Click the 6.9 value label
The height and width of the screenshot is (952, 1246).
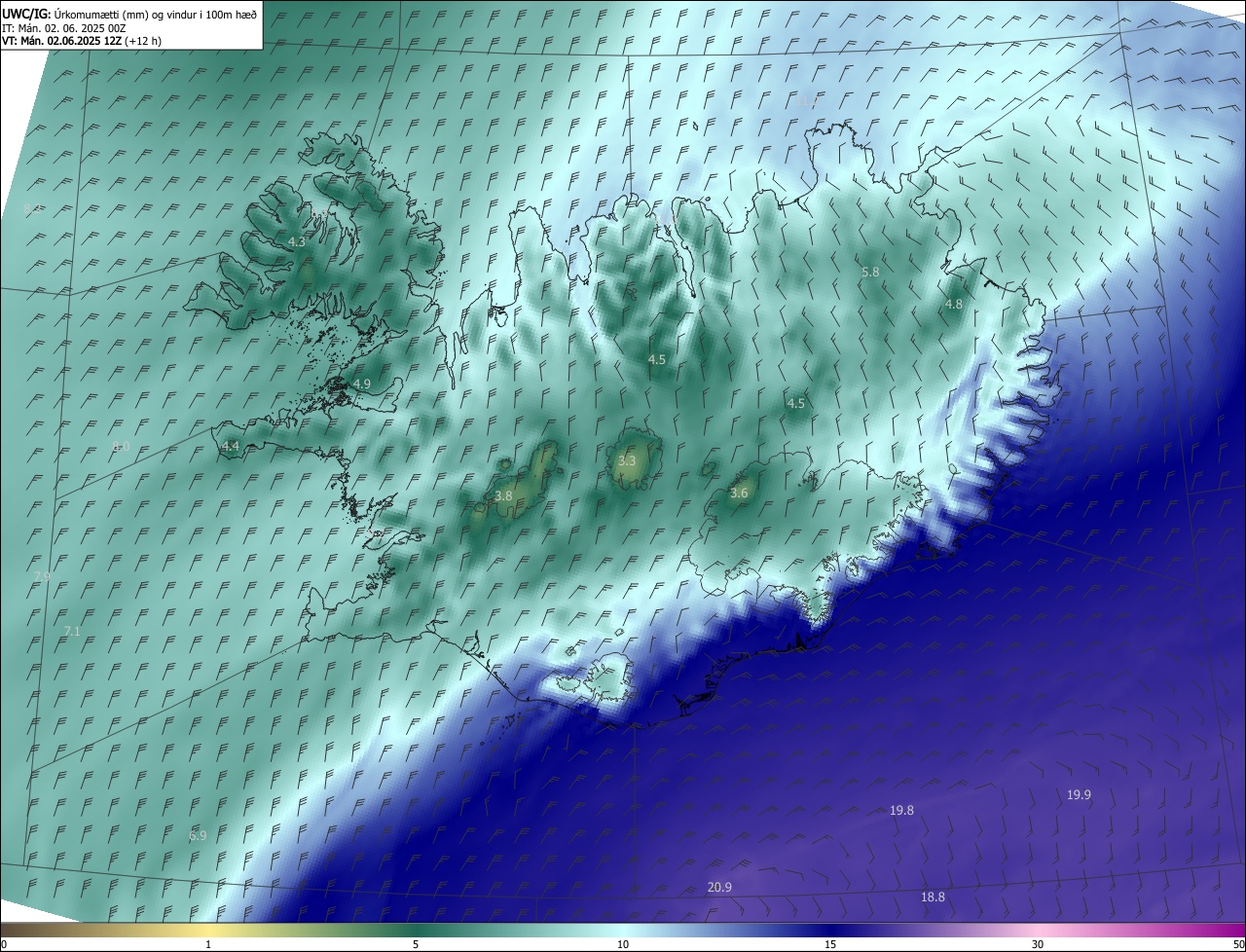[x=198, y=835]
